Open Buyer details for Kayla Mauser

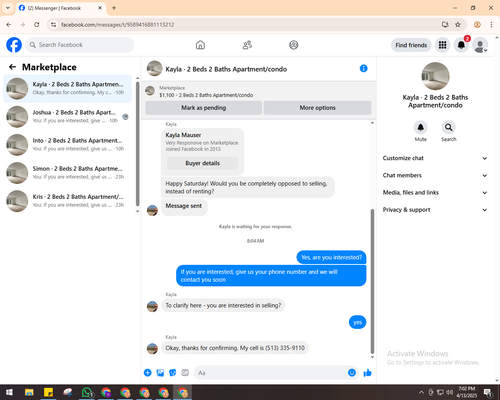click(202, 163)
